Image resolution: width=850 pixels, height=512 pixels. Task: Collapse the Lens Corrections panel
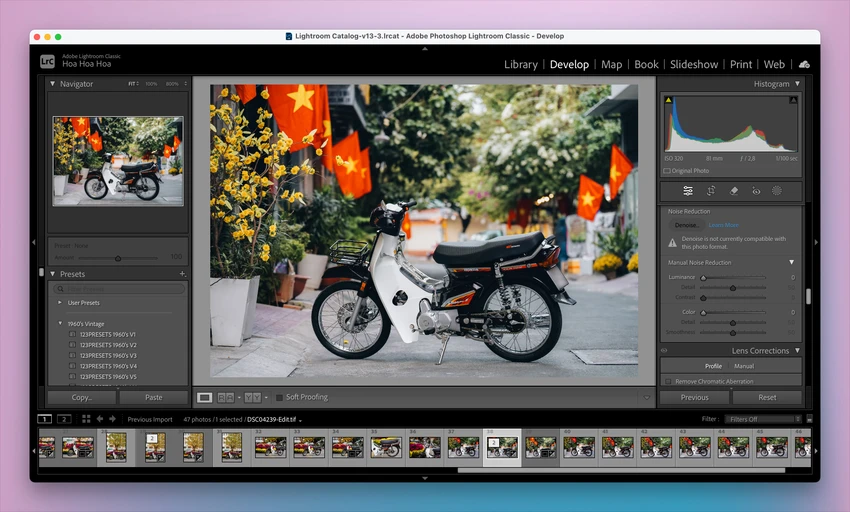pos(797,350)
